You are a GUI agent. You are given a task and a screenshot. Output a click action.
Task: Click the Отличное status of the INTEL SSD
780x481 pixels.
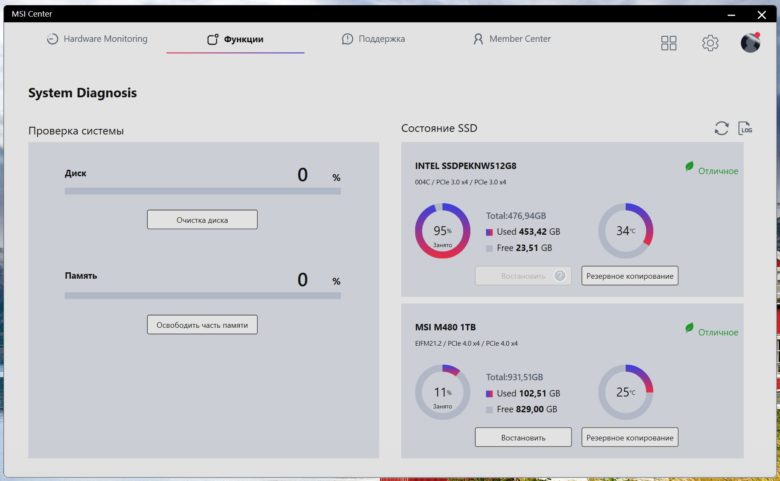(718, 171)
